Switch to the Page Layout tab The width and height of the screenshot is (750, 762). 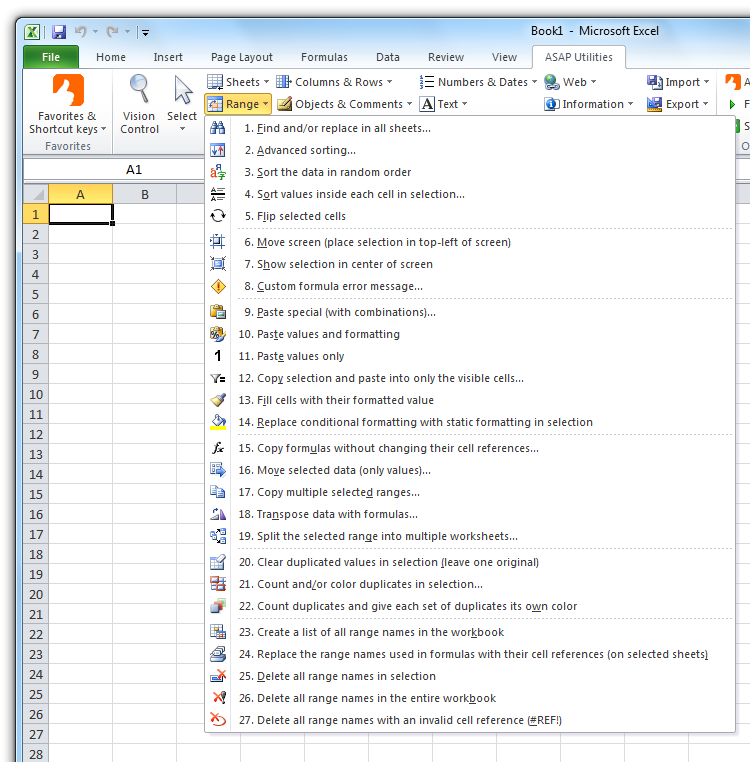click(242, 57)
